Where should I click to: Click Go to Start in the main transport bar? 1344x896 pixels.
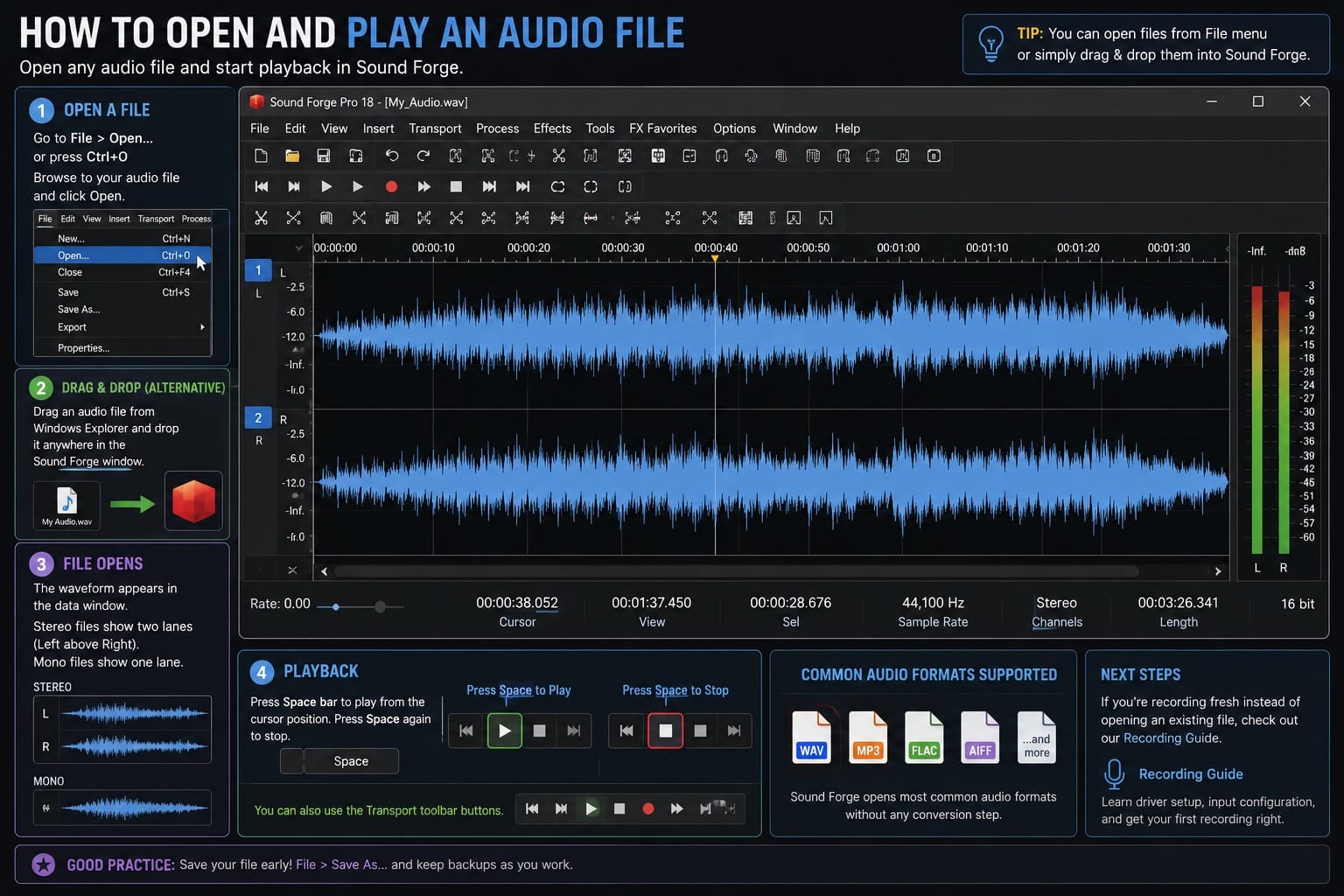[261, 186]
